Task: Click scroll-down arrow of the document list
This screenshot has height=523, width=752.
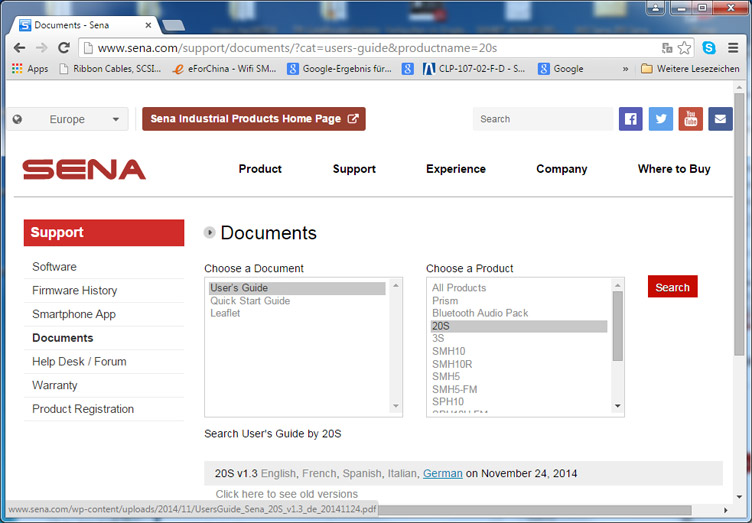Action: click(396, 406)
